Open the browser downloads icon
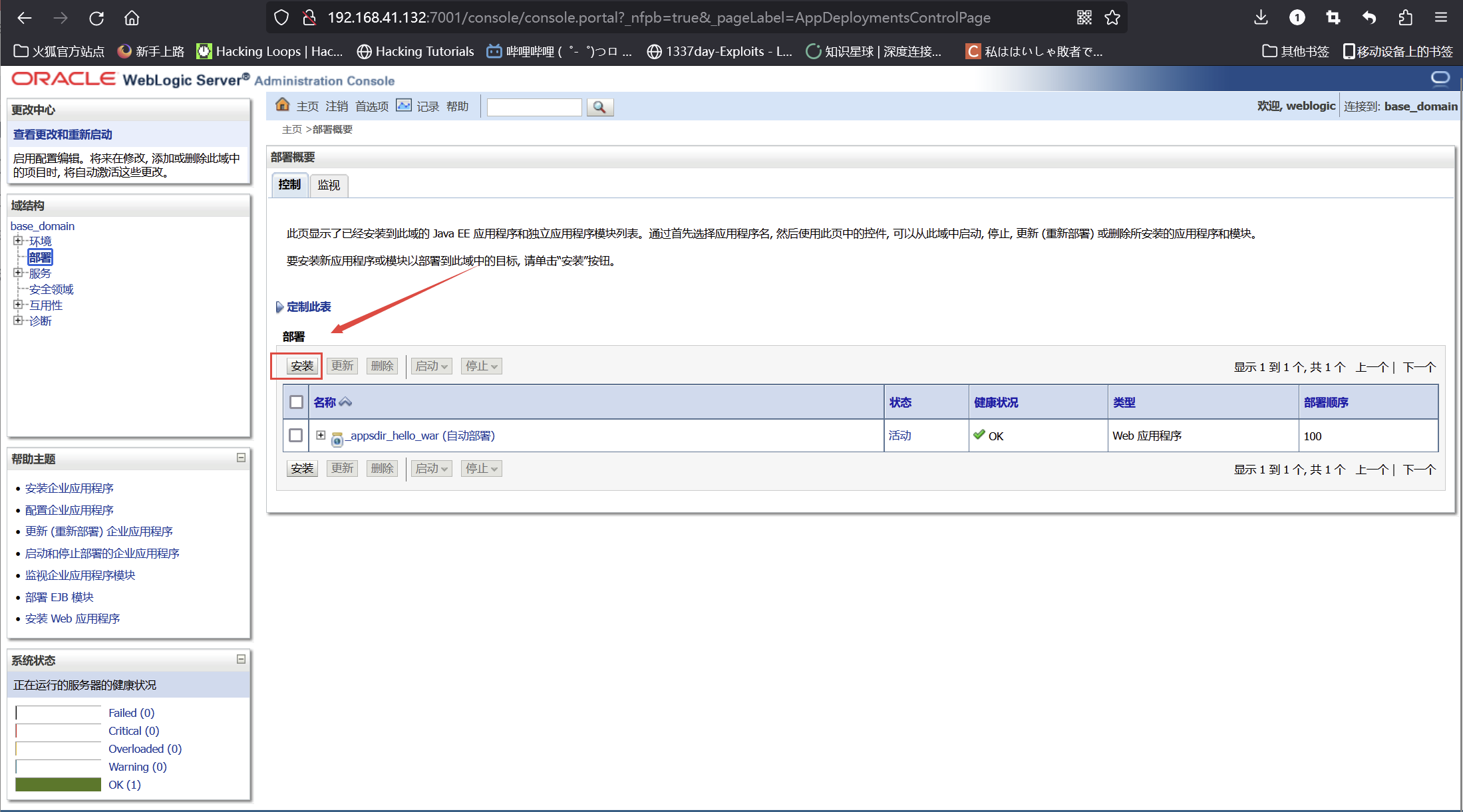The width and height of the screenshot is (1463, 812). pyautogui.click(x=1261, y=18)
